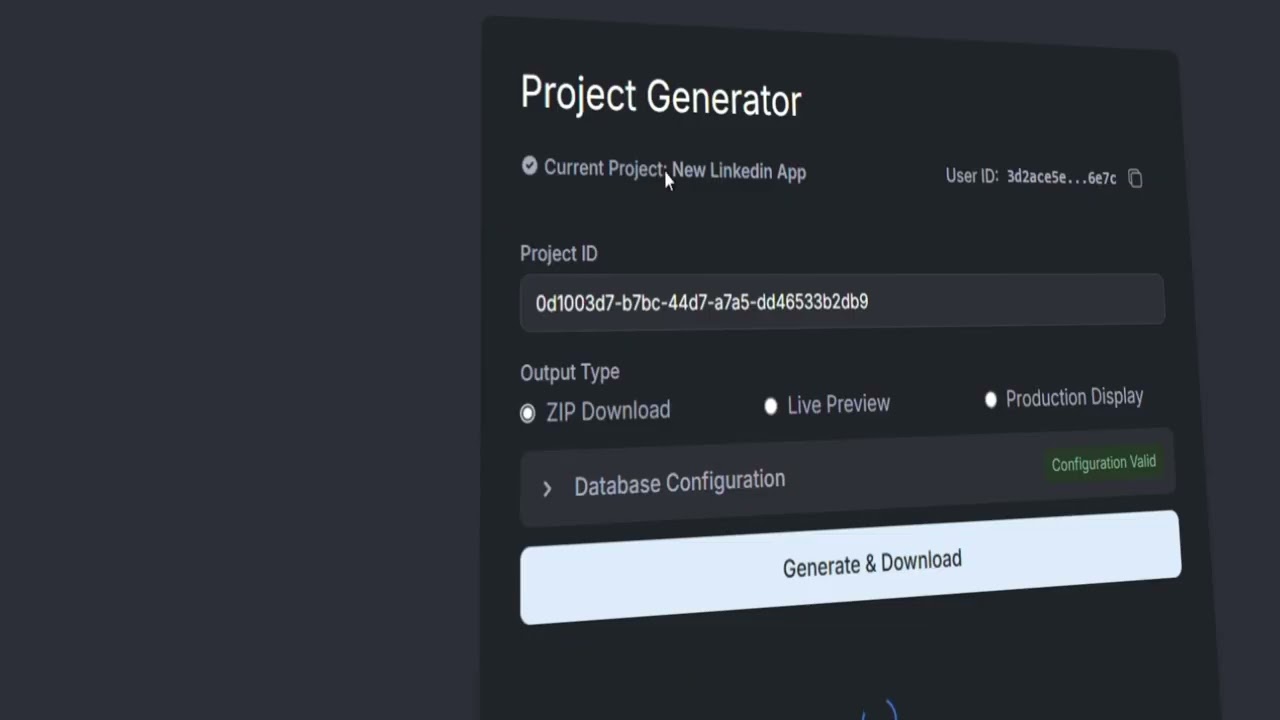Screen dimensions: 1280x720
Task: Choose the Live Preview output option
Action: [x=771, y=406]
